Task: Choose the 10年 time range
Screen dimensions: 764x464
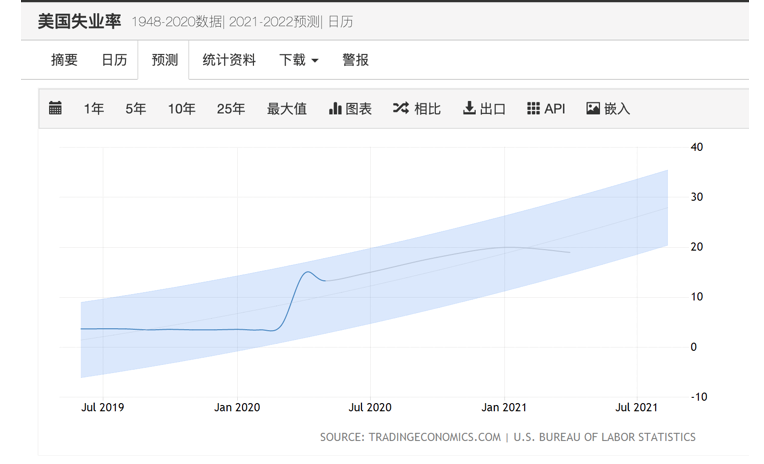Action: click(182, 109)
